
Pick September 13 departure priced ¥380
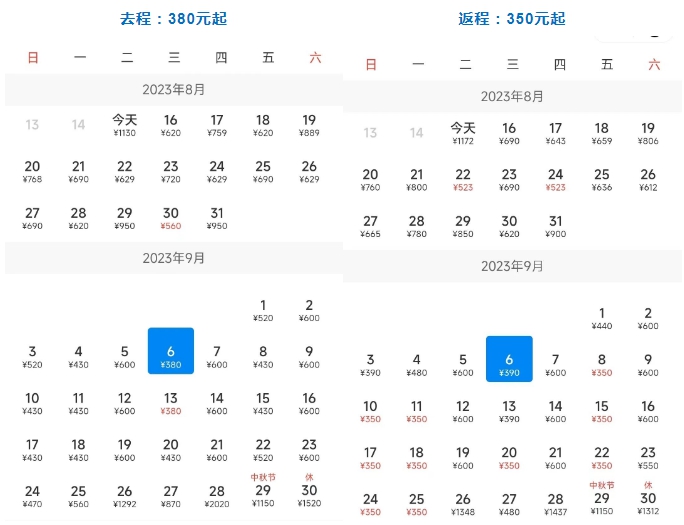tap(171, 403)
